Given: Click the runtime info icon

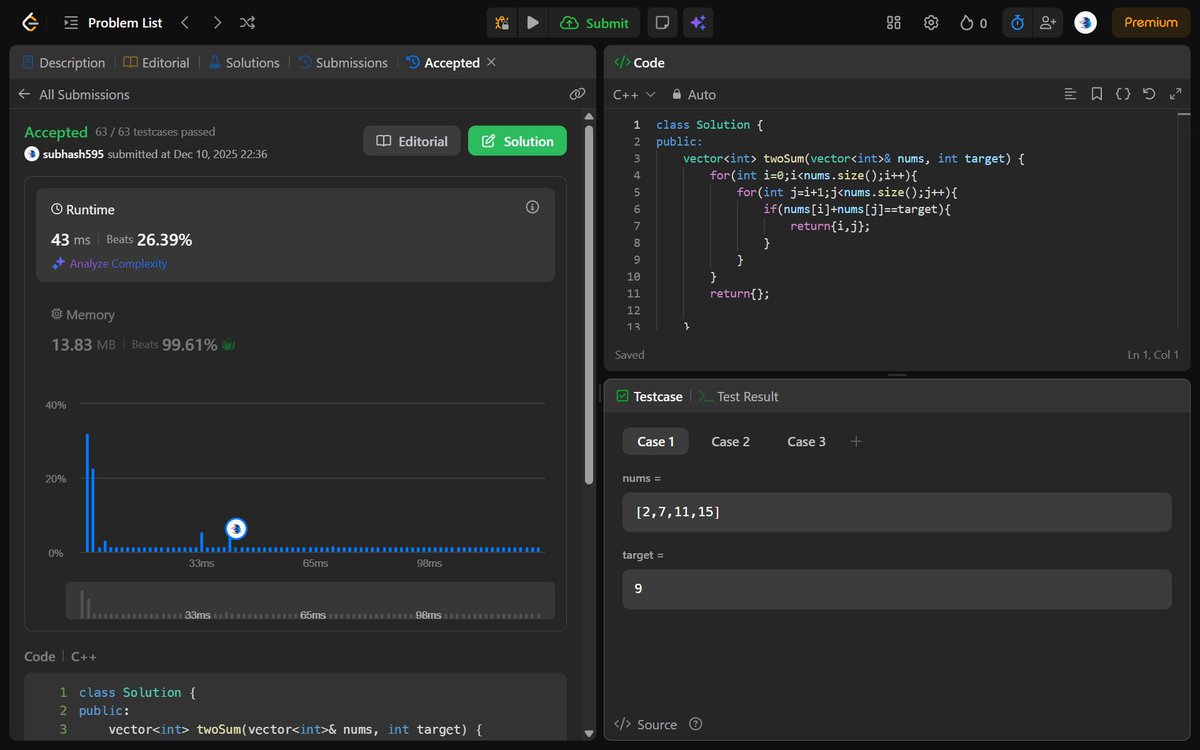Looking at the screenshot, I should [532, 207].
